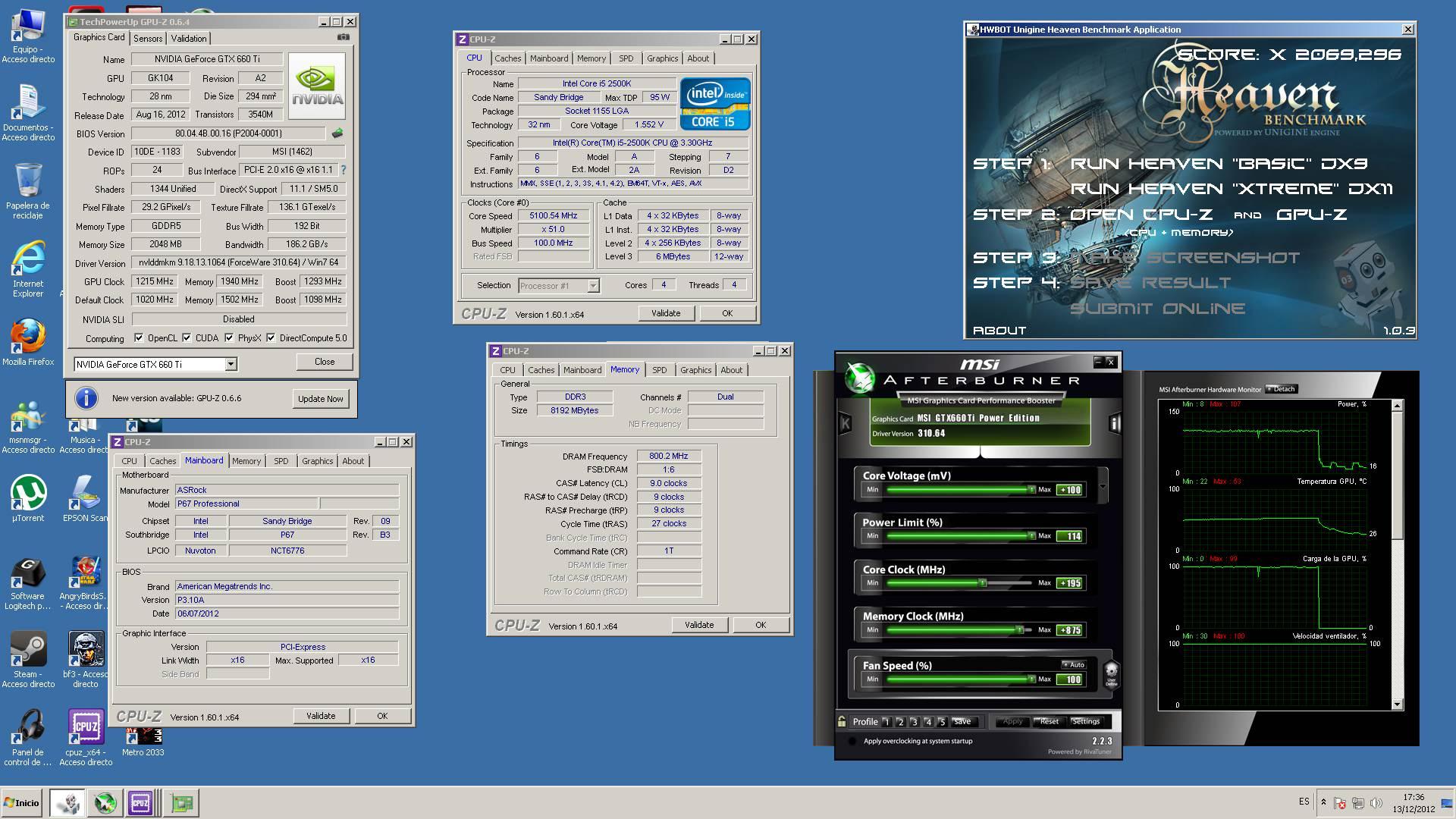Open Papelera de reciclaje desktop icon
This screenshot has height=819, width=1456.
(28, 190)
